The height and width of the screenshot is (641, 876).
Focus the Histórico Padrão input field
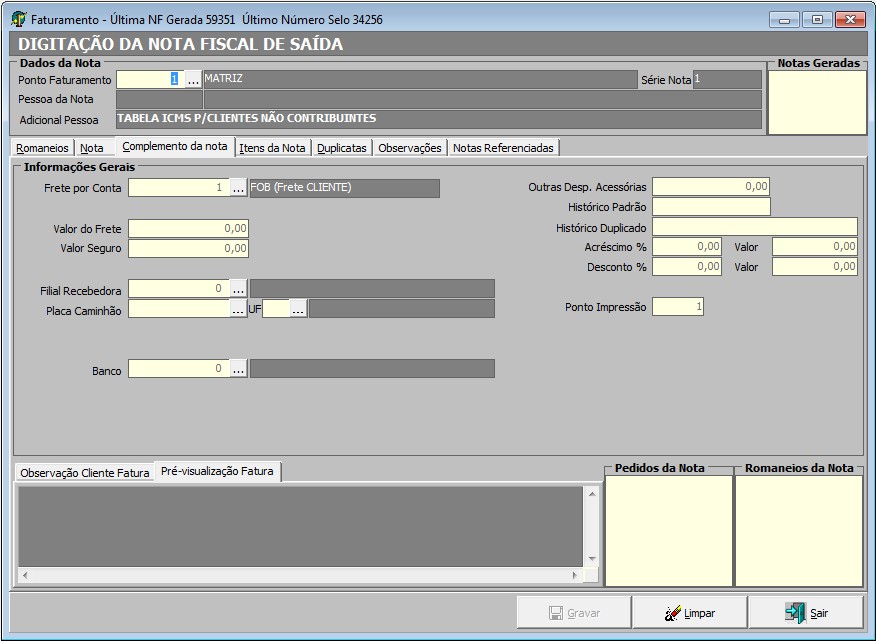point(711,207)
